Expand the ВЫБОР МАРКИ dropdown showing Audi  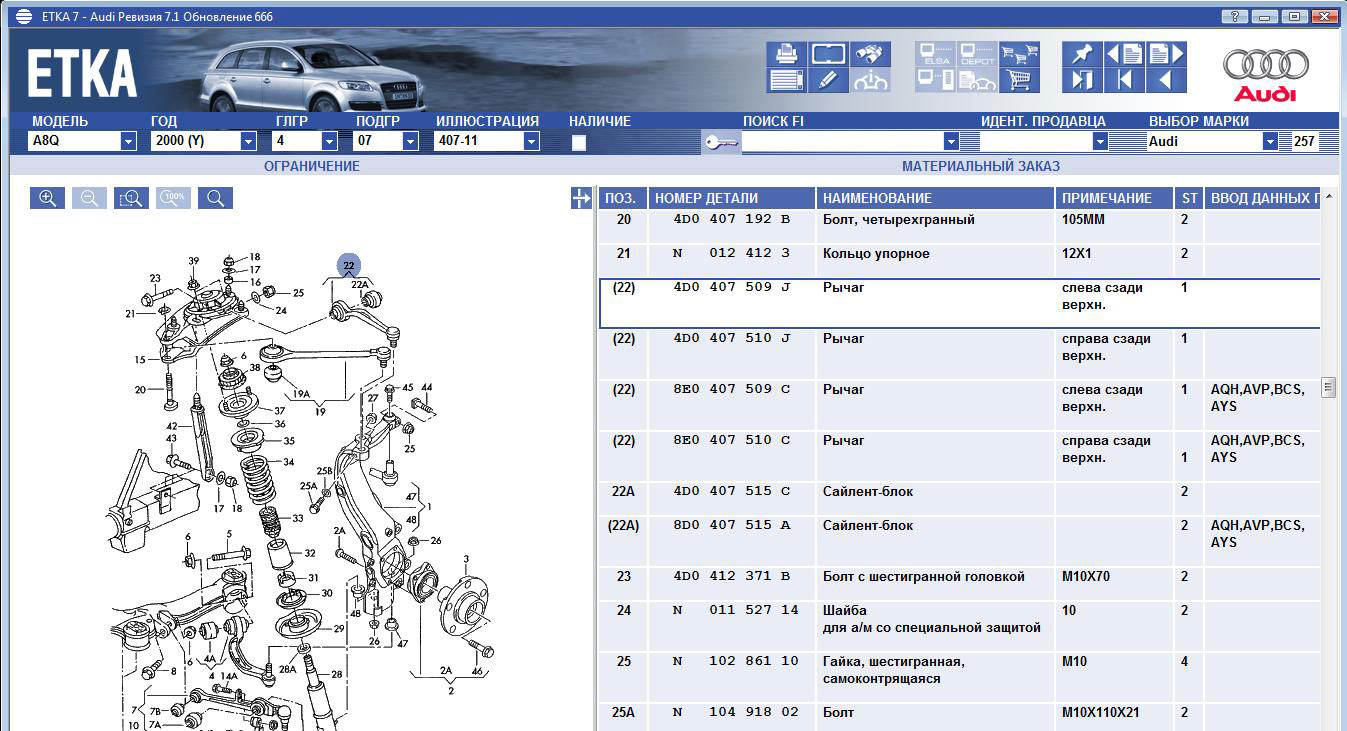(1270, 142)
